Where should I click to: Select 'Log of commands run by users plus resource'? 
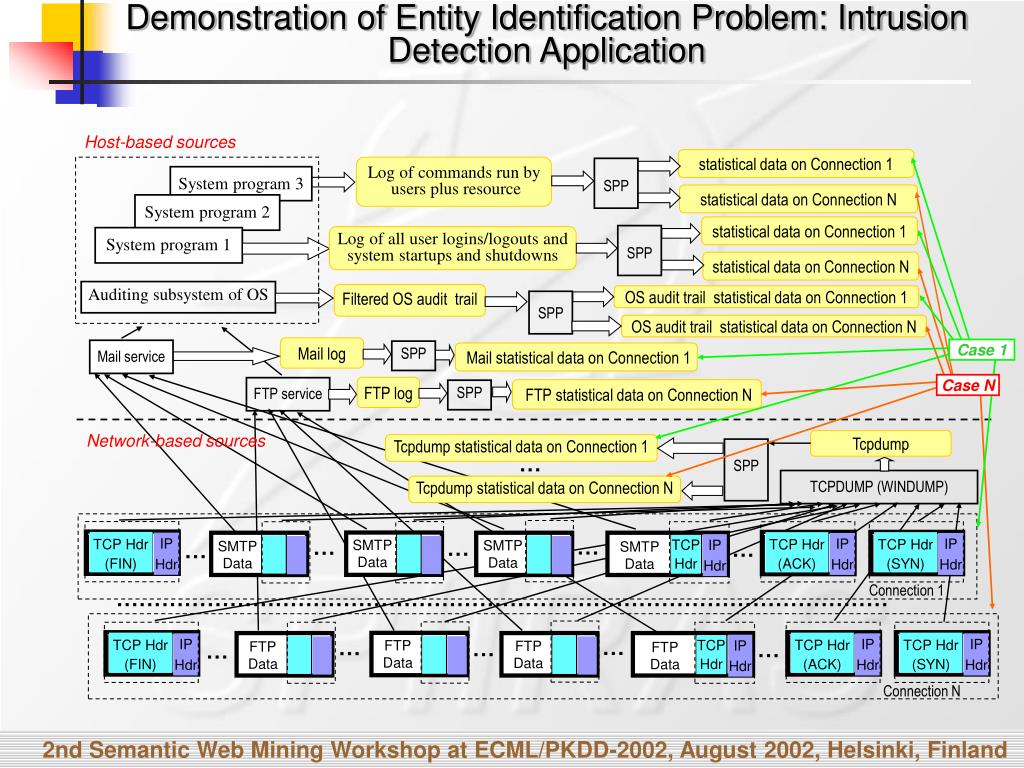coord(453,182)
